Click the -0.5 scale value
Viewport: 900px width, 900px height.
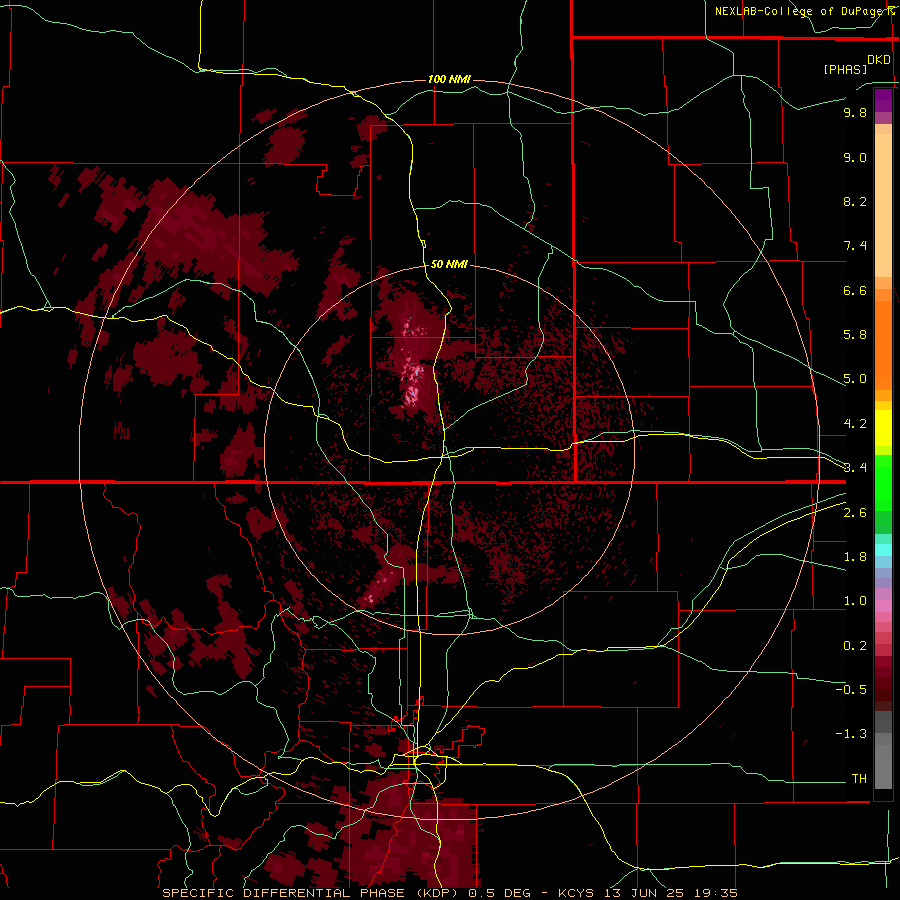[851, 690]
